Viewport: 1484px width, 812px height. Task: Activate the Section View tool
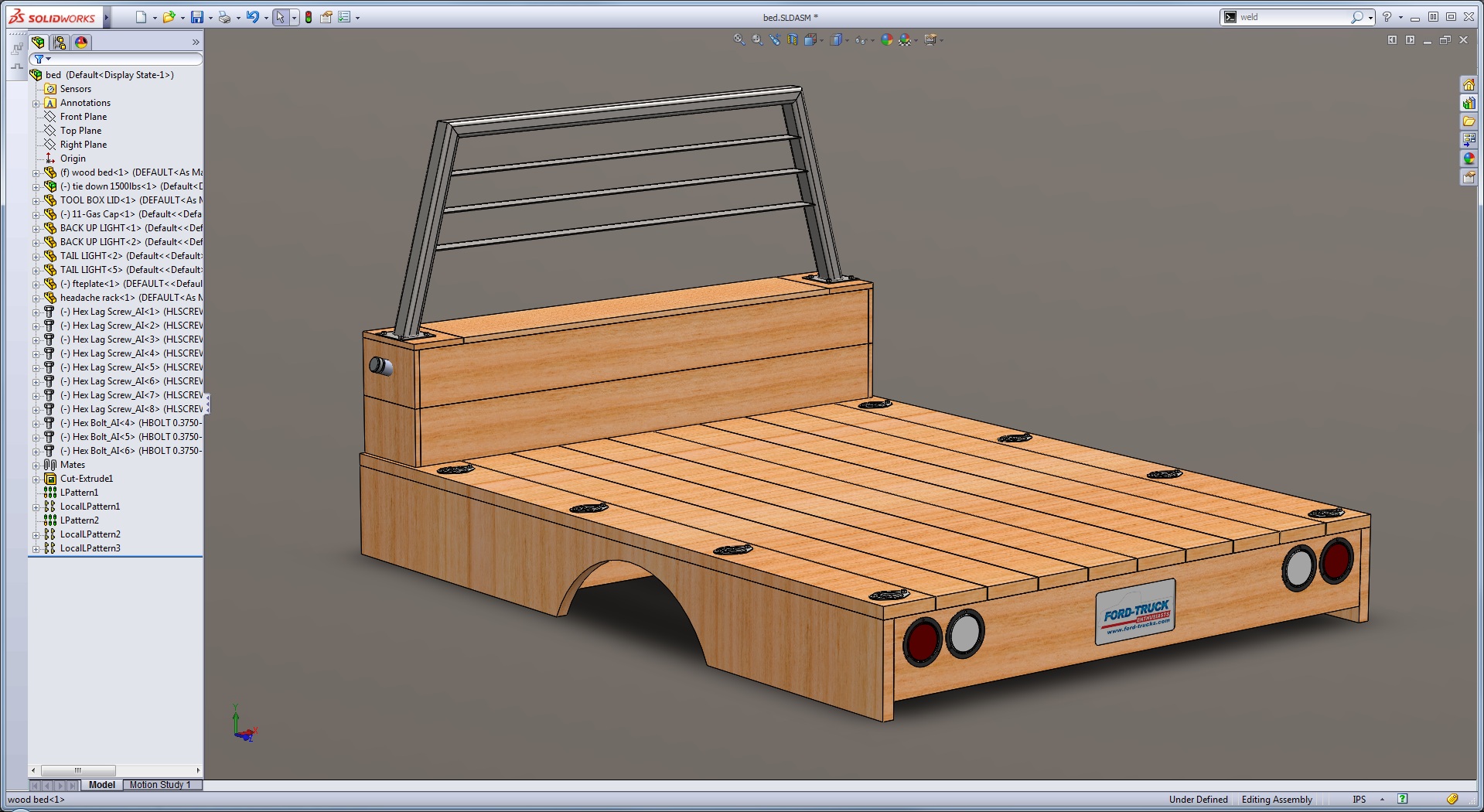tap(793, 40)
